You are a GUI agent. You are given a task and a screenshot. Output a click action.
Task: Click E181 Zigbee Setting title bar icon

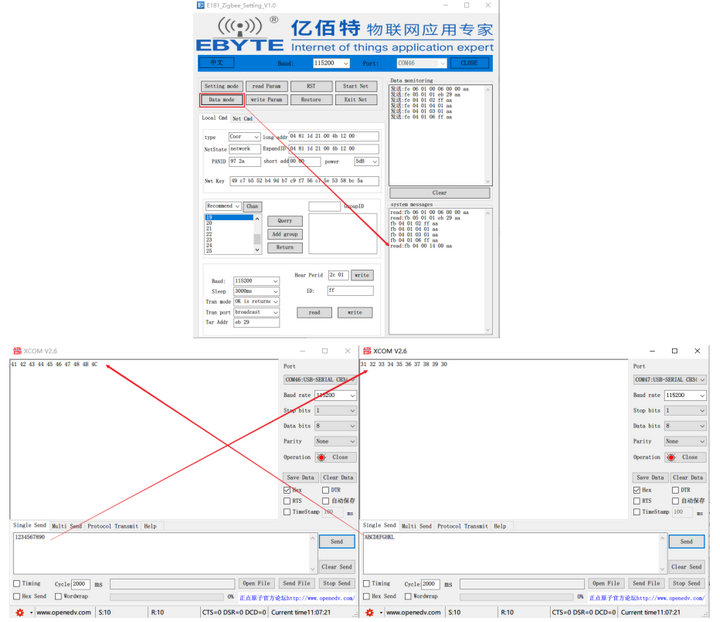200,5
